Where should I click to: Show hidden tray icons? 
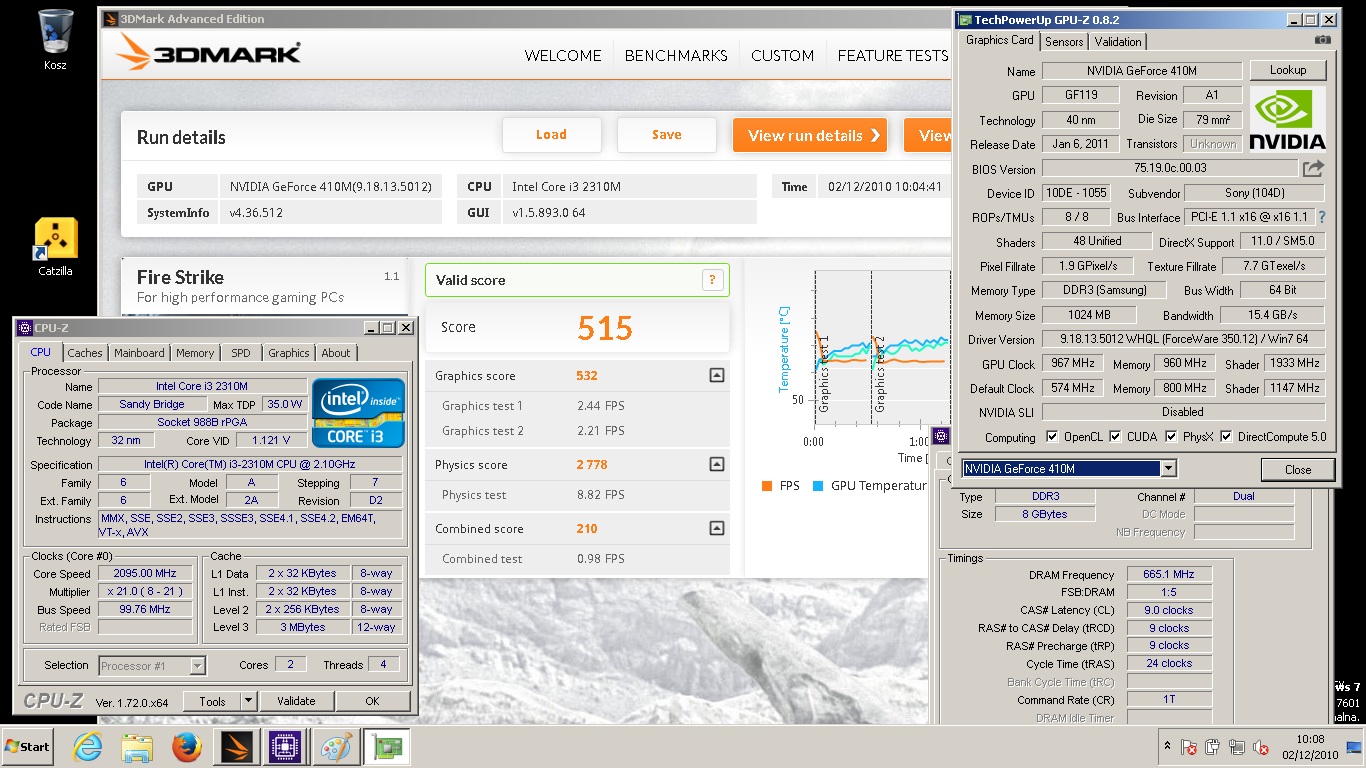coord(1166,747)
